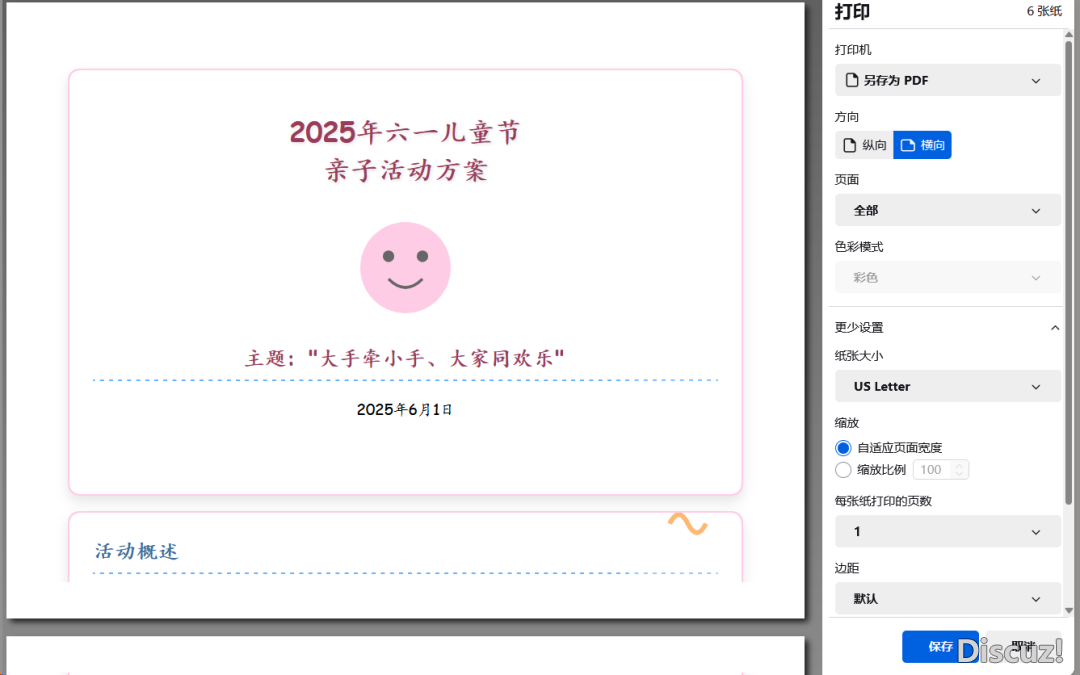Expand the 纸张大小 US Letter dropdown

point(947,386)
